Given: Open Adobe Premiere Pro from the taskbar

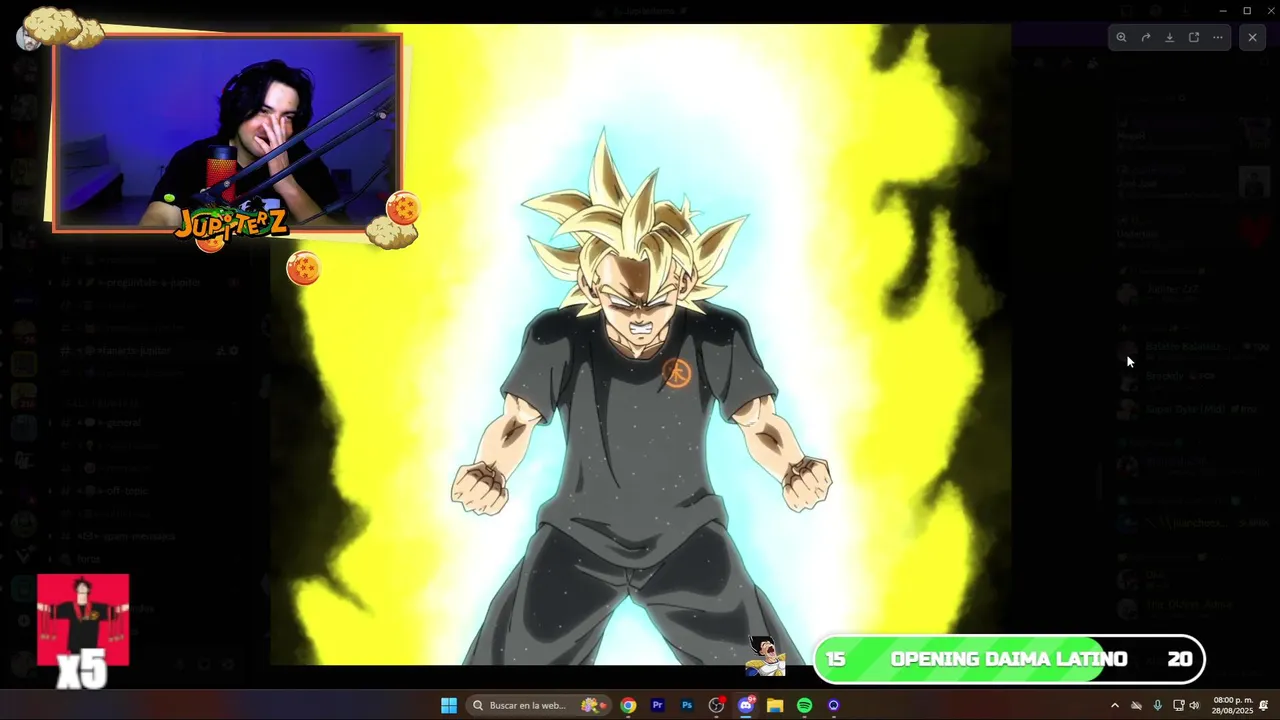Looking at the screenshot, I should click(x=657, y=705).
